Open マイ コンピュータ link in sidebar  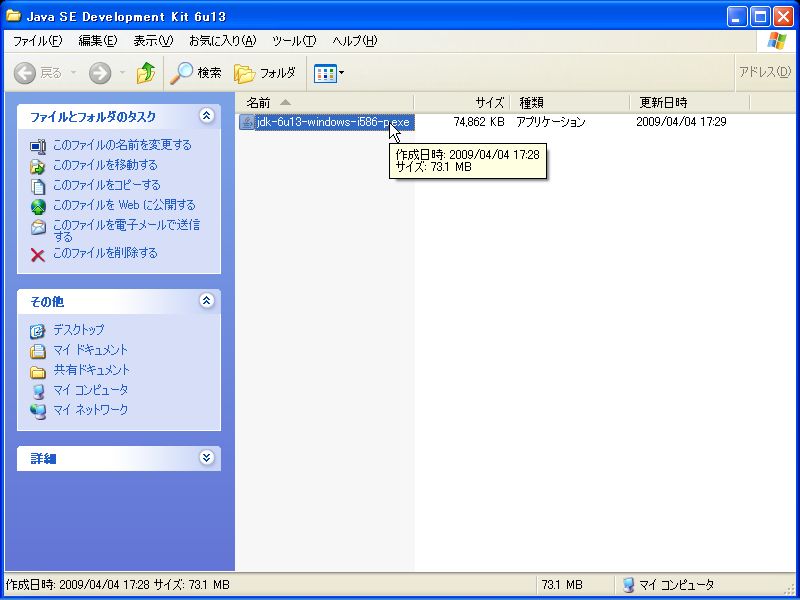click(91, 389)
